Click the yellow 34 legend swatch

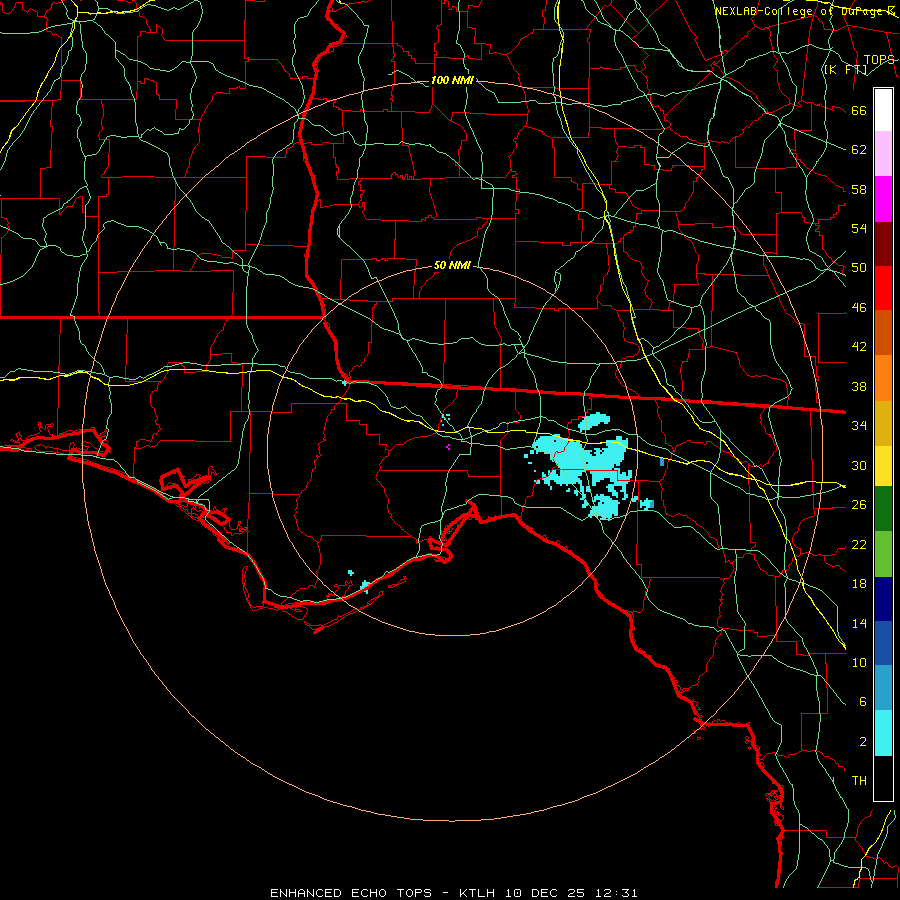pyautogui.click(x=883, y=466)
